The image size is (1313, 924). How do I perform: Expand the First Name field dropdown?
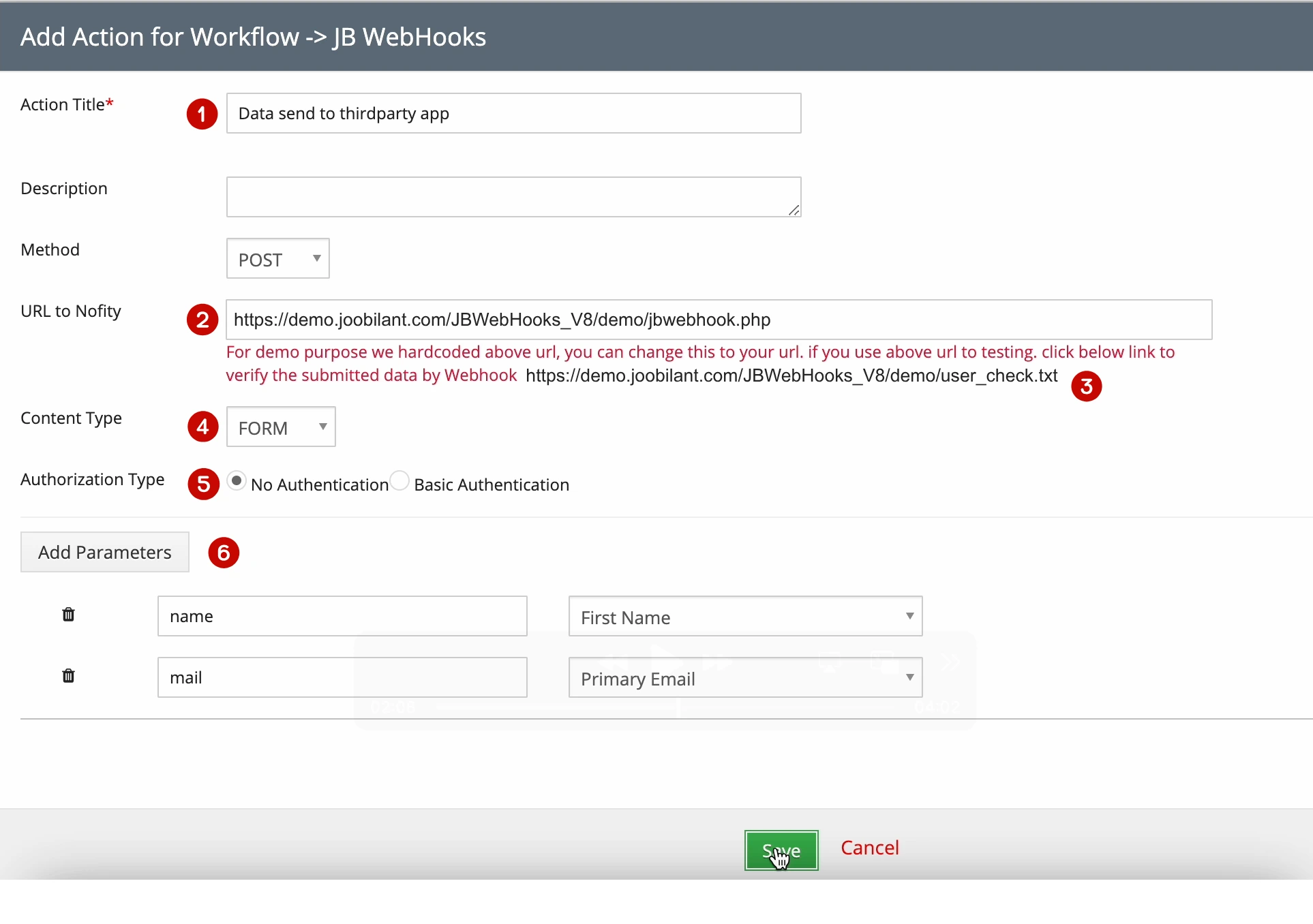[x=745, y=617]
